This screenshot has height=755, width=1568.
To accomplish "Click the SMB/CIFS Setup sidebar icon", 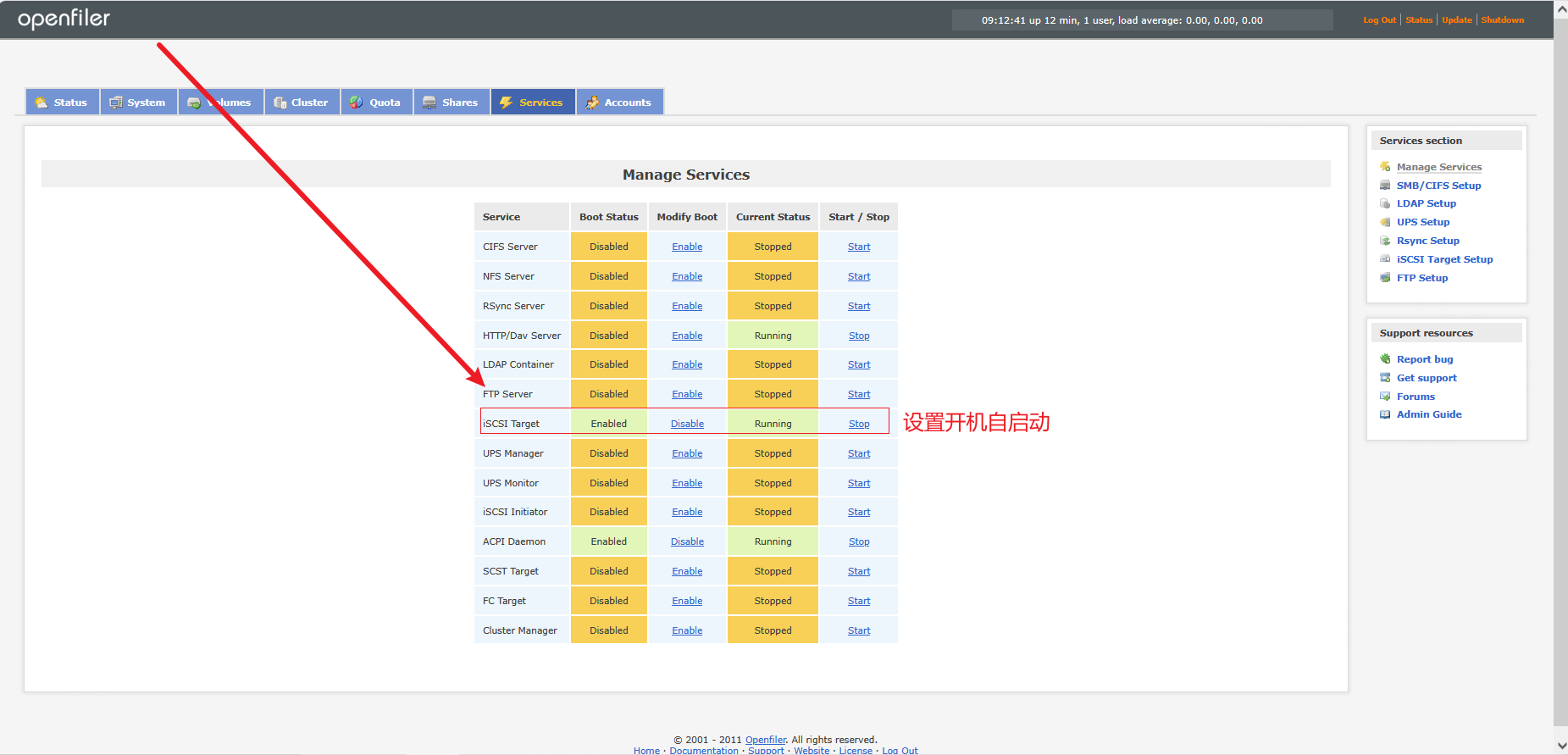I will click(1385, 186).
